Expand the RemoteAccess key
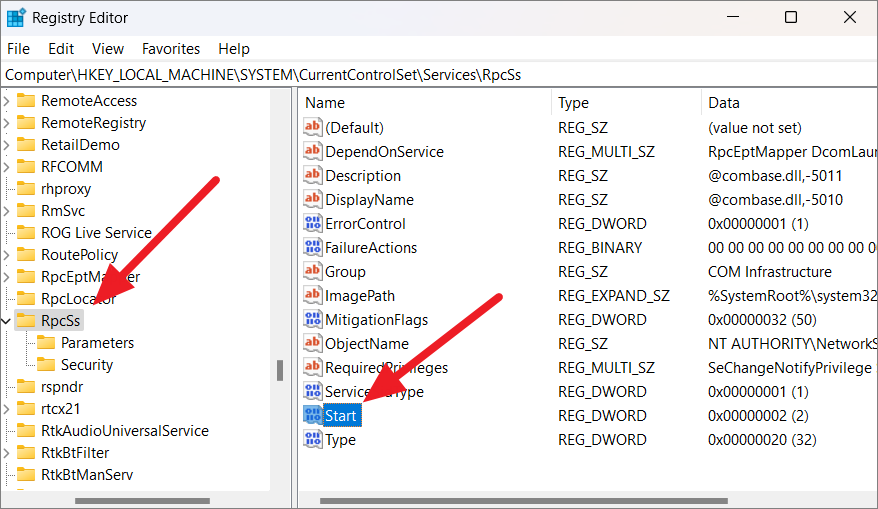Screen dimensions: 878x509 point(7,101)
